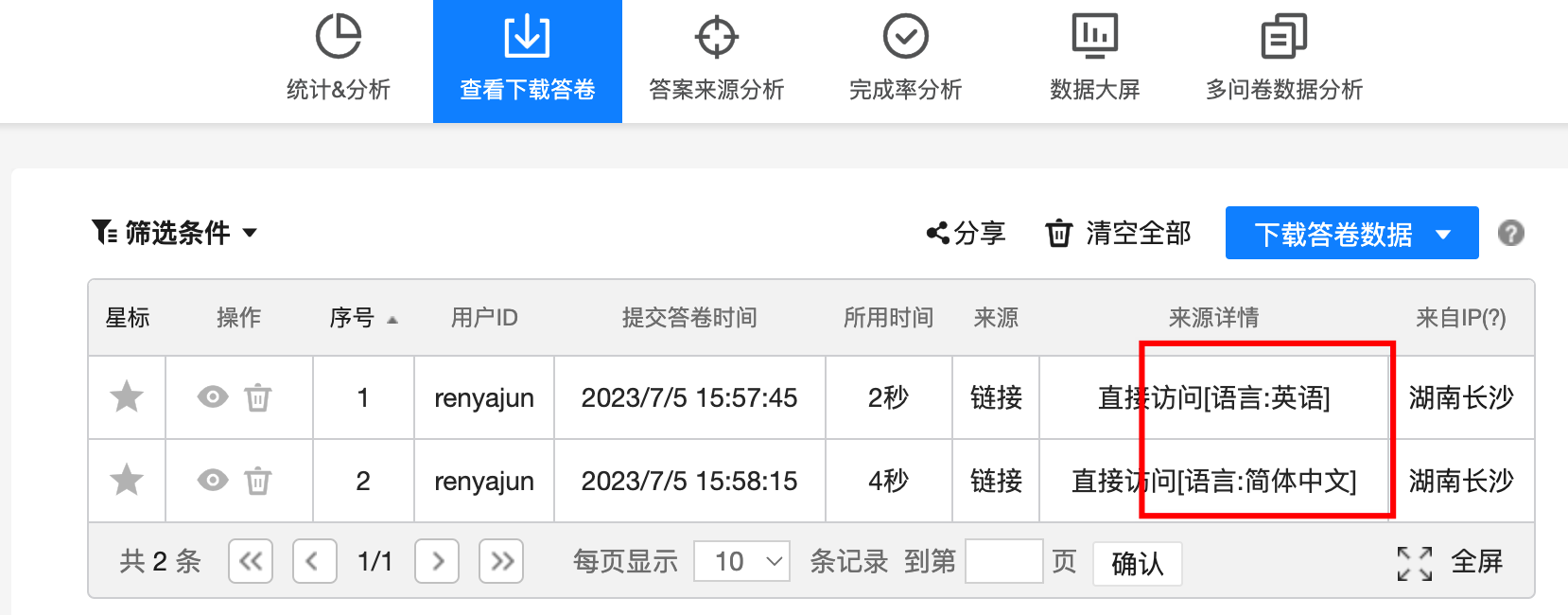Expand the 下载答卷数据 dropdown arrow
The width and height of the screenshot is (1568, 615).
(1443, 234)
